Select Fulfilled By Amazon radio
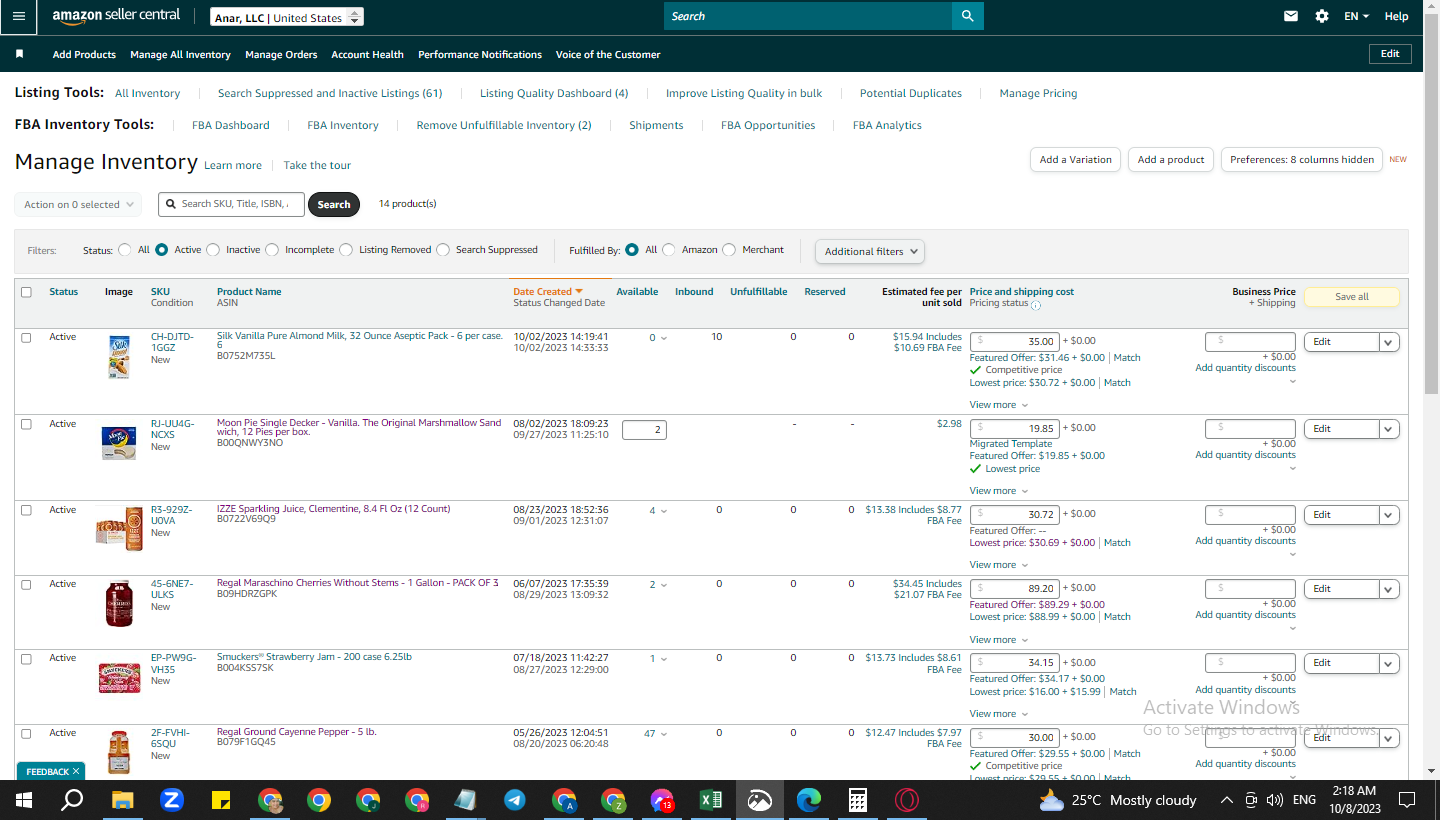Screen dimensions: 1440x820 point(669,250)
